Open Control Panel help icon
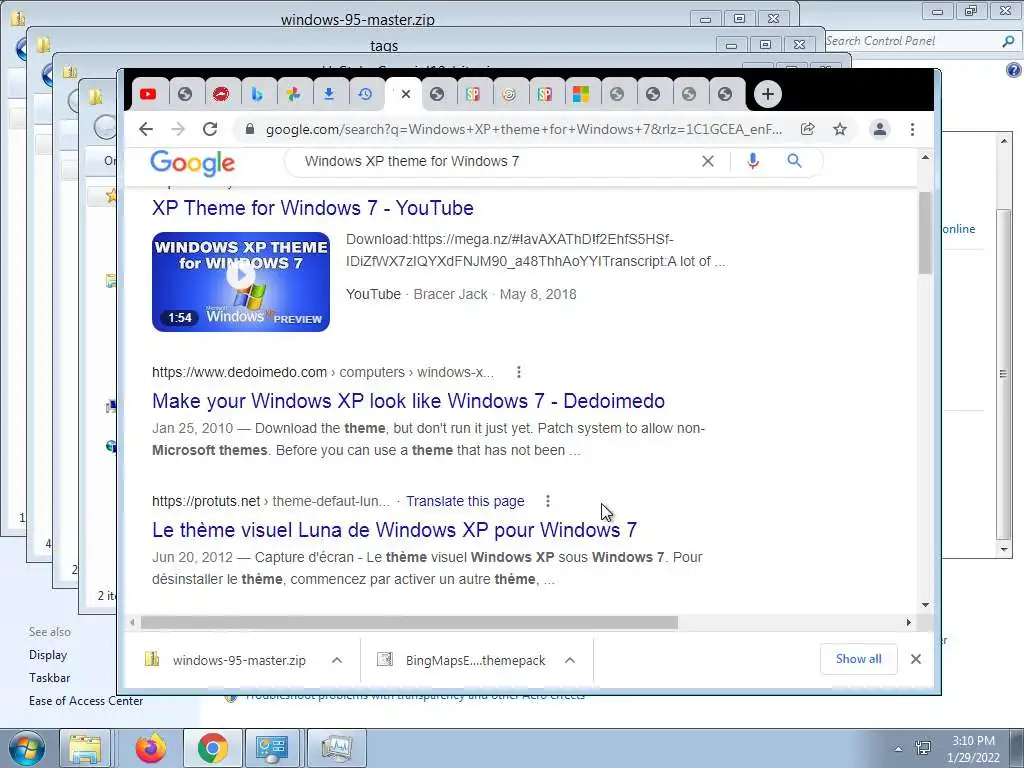Screen dimensions: 1024x768 (1014, 70)
